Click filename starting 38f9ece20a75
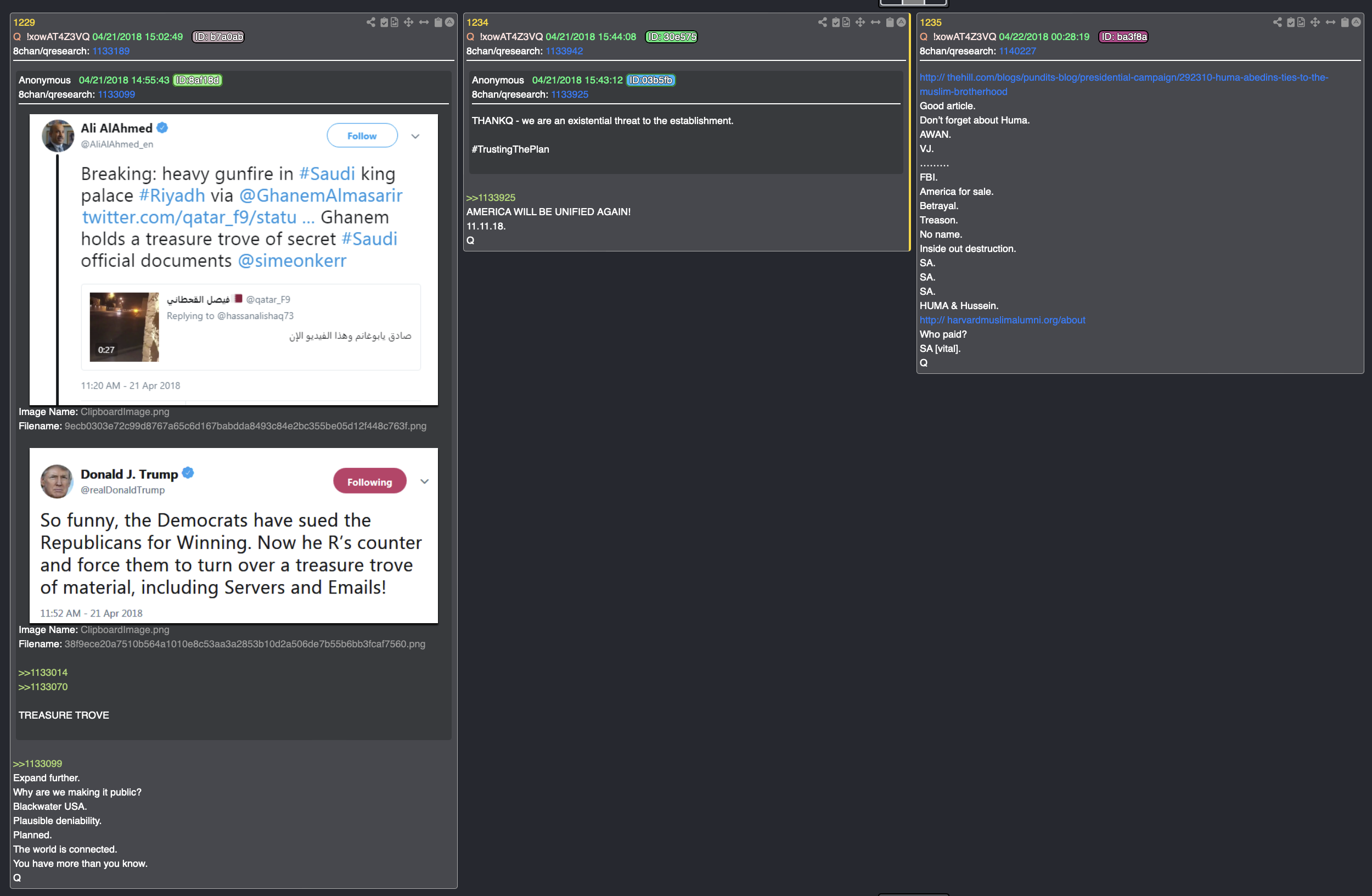The image size is (1372, 896). pos(245,644)
